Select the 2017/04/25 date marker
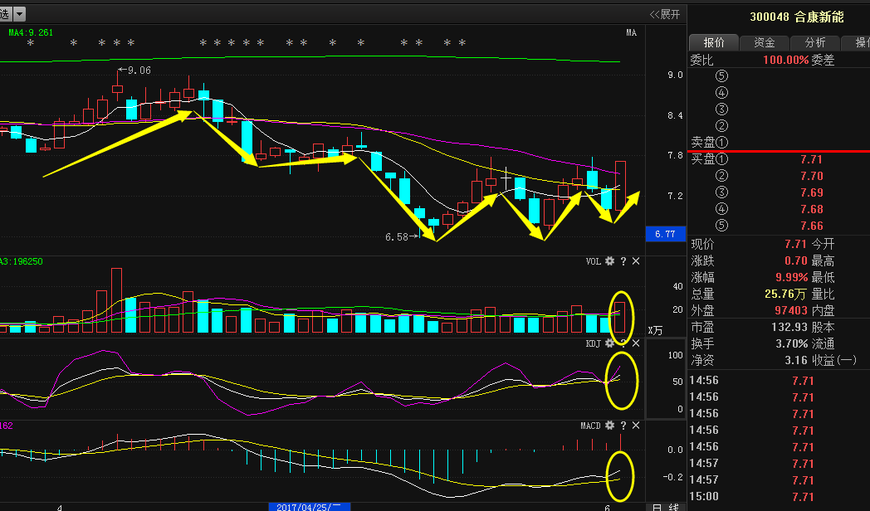 (x=310, y=507)
